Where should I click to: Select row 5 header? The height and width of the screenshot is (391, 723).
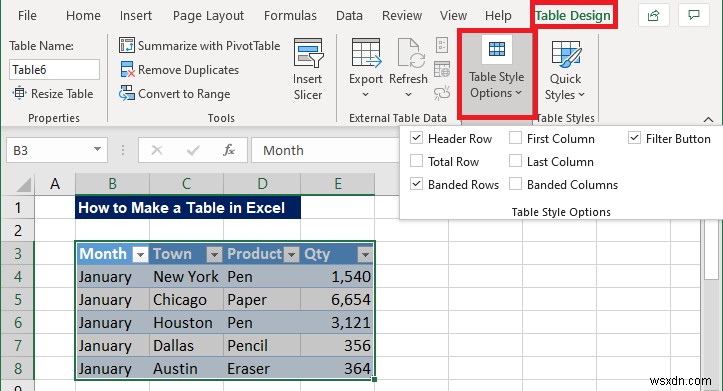pyautogui.click(x=18, y=299)
